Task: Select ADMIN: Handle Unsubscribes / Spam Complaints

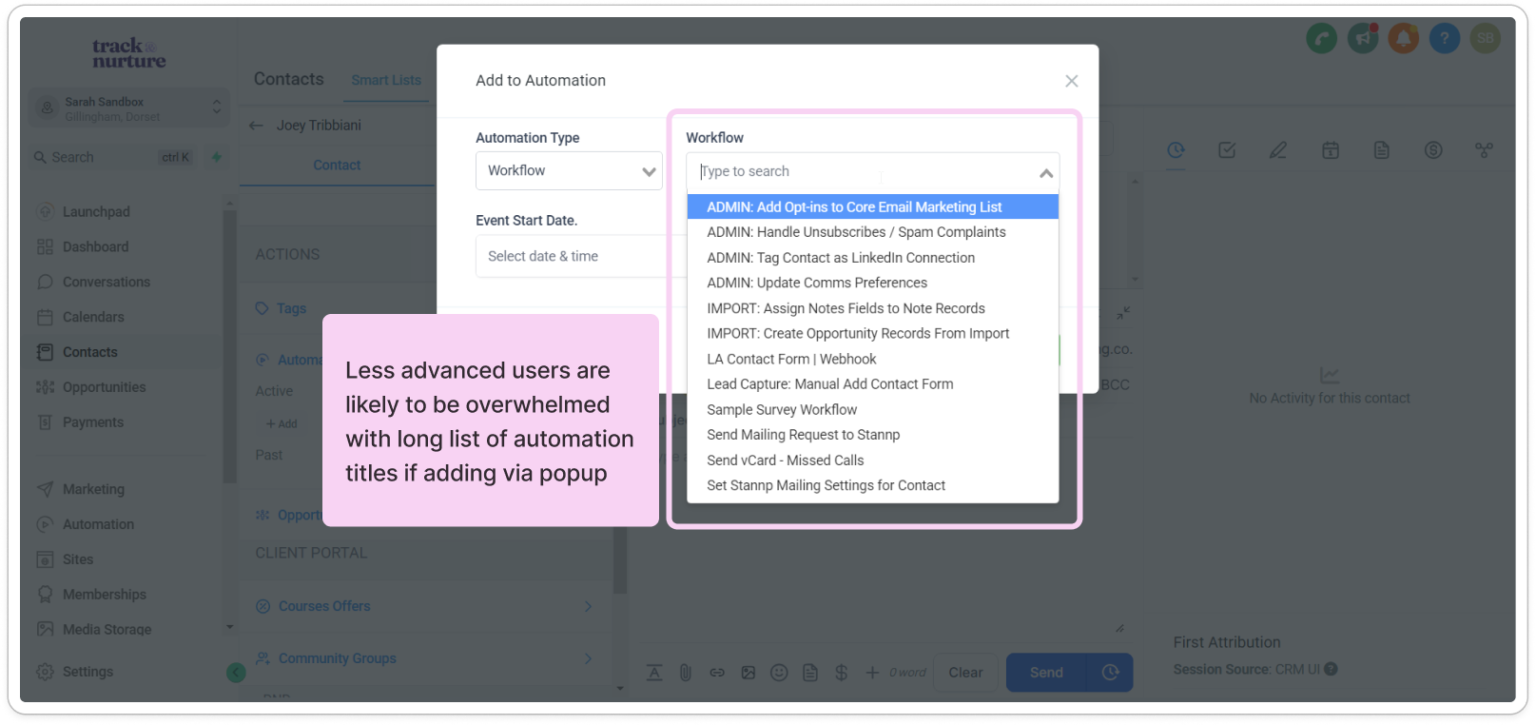Action: [x=873, y=232]
